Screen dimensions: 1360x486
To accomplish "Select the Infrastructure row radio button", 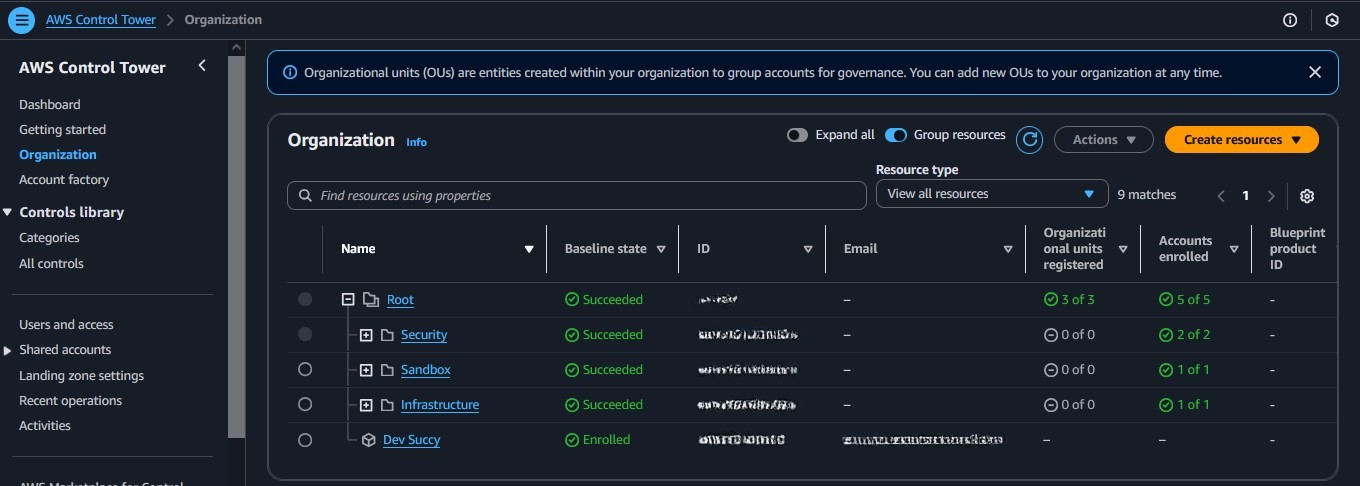I will (305, 405).
